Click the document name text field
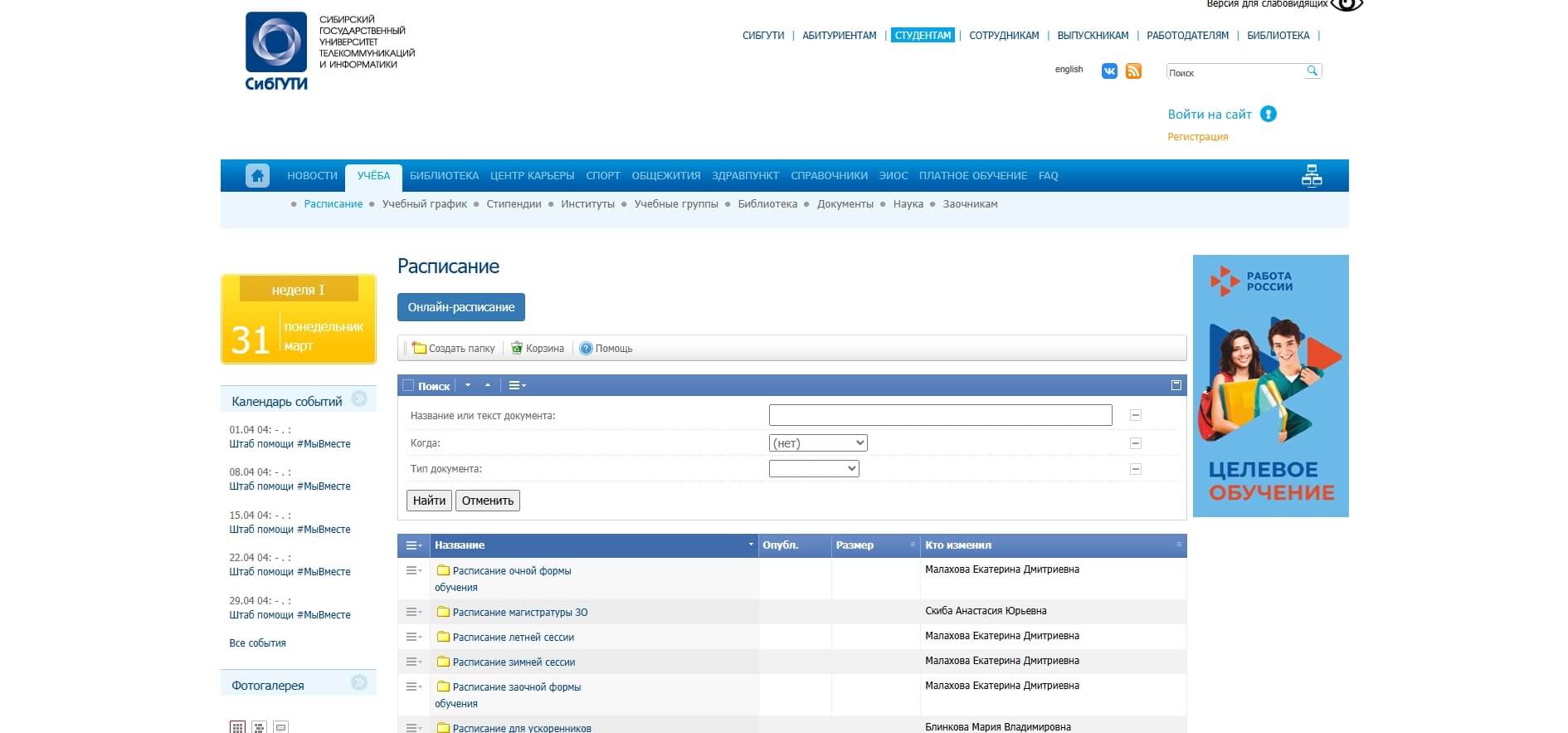This screenshot has width=1568, height=733. click(x=940, y=415)
